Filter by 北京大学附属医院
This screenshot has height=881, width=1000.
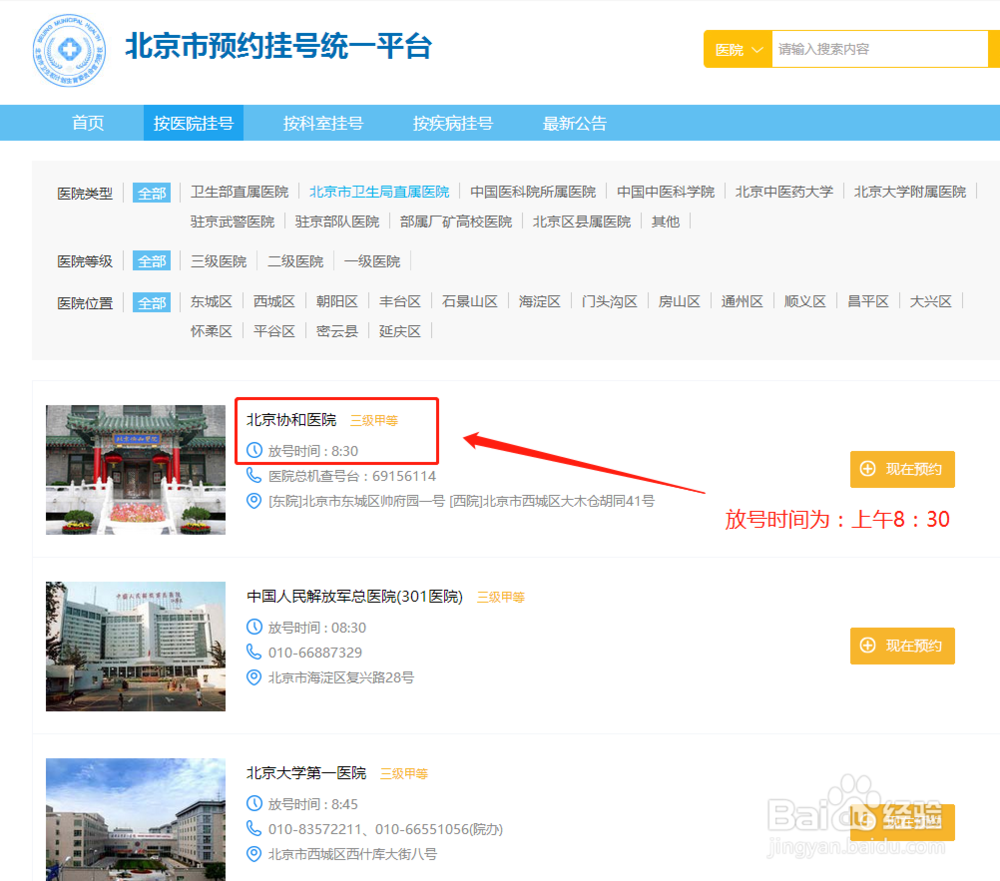pyautogui.click(x=910, y=192)
